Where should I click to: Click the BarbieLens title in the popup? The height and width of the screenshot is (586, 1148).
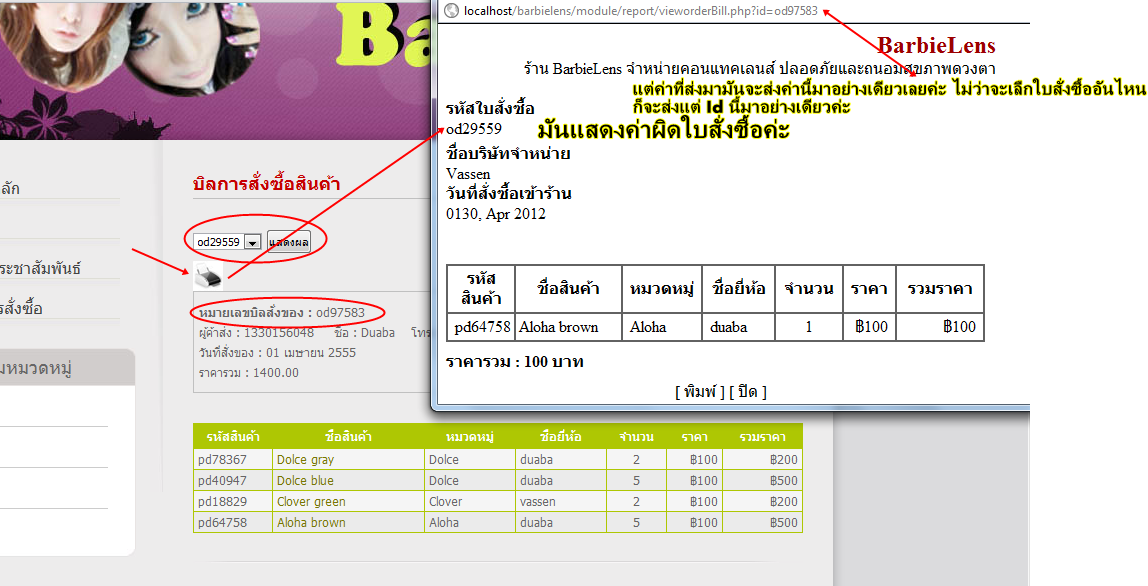(936, 45)
